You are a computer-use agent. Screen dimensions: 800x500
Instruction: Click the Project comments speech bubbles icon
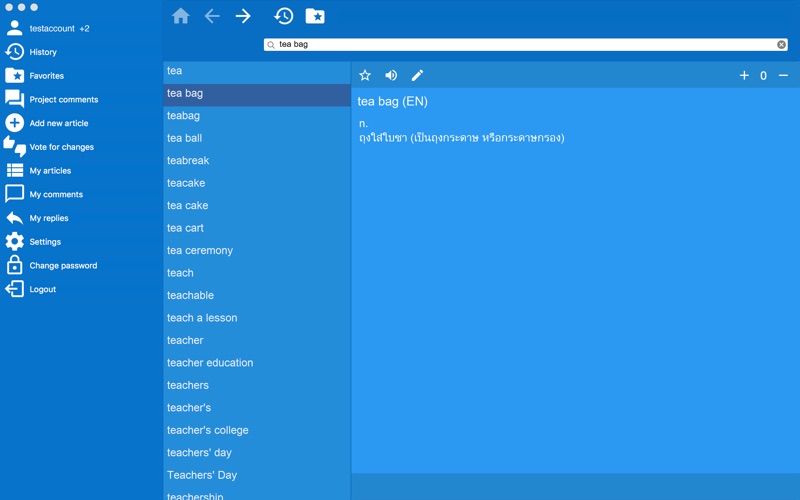14,99
